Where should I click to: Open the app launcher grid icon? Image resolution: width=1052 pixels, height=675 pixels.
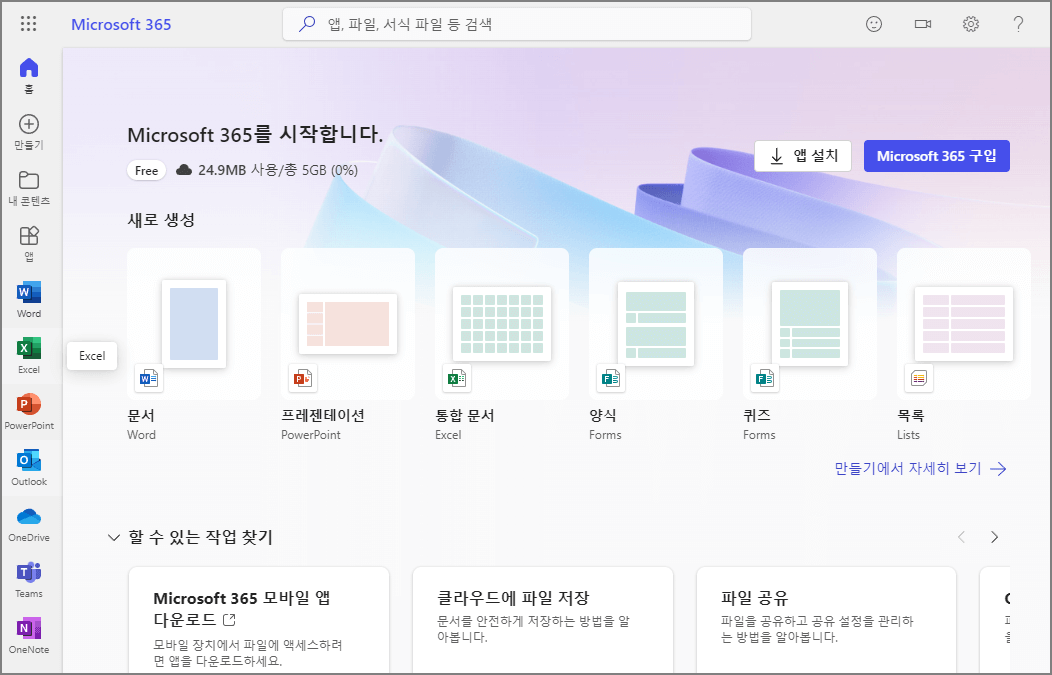28,24
